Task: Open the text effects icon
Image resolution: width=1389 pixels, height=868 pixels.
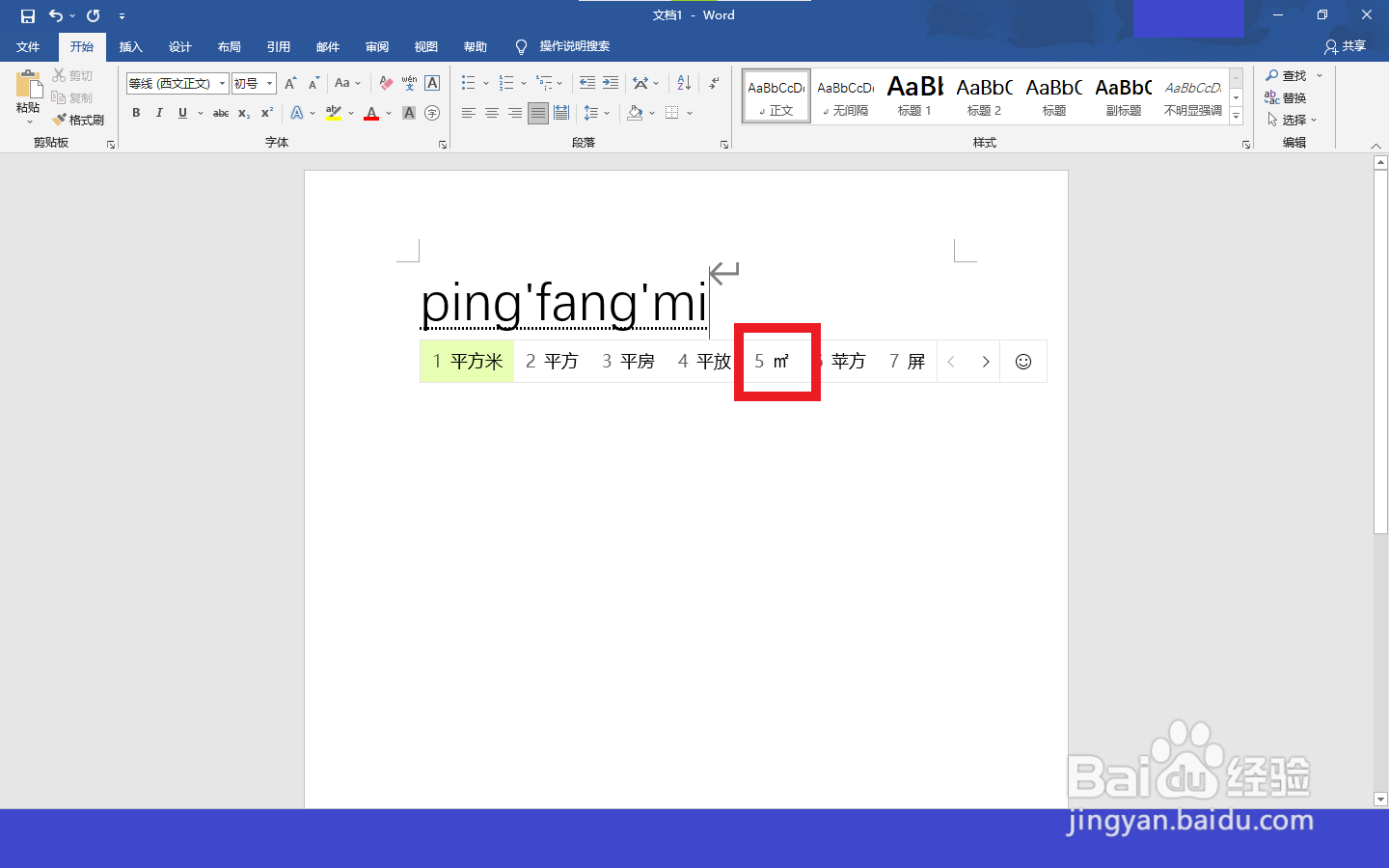Action: click(x=297, y=113)
